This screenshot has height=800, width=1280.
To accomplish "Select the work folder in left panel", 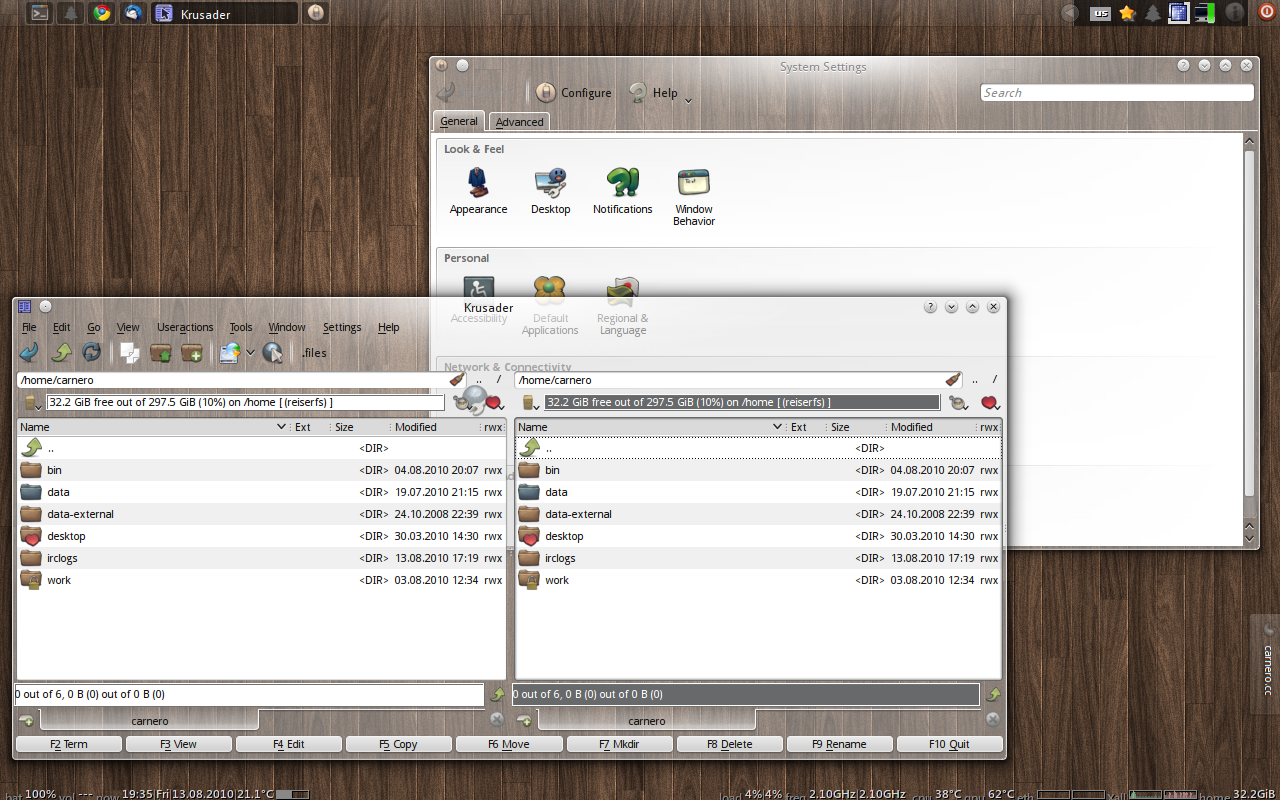I will [x=261, y=580].
